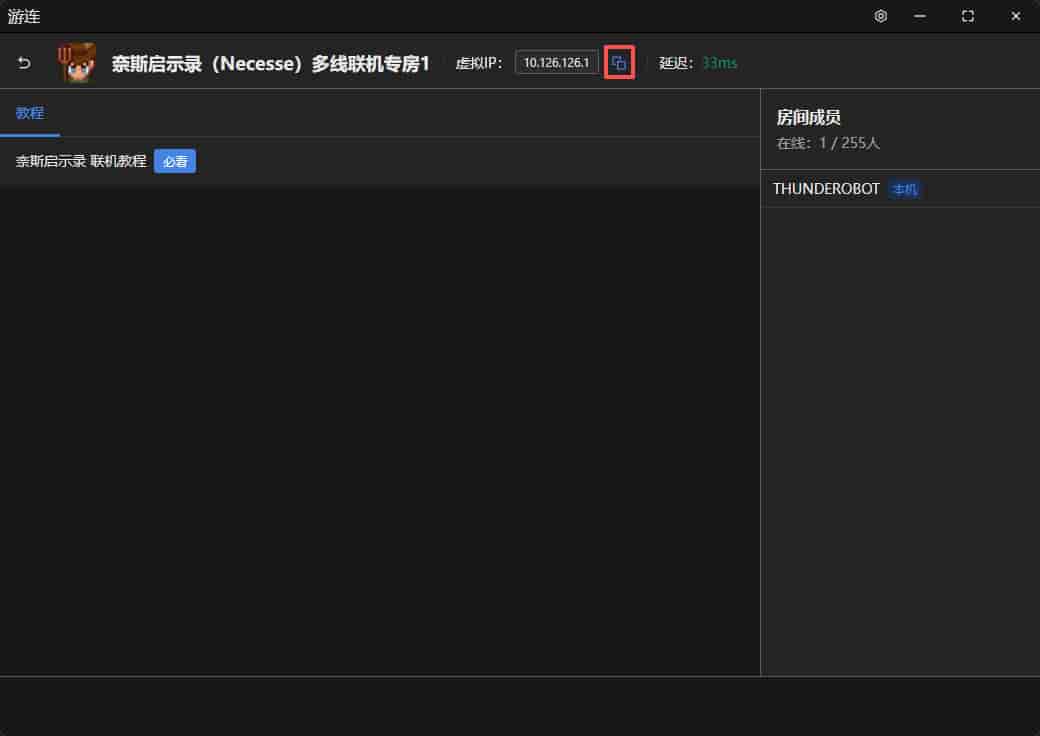Switch to the 教程 tab
Screen dimensions: 1040x736
(x=30, y=113)
